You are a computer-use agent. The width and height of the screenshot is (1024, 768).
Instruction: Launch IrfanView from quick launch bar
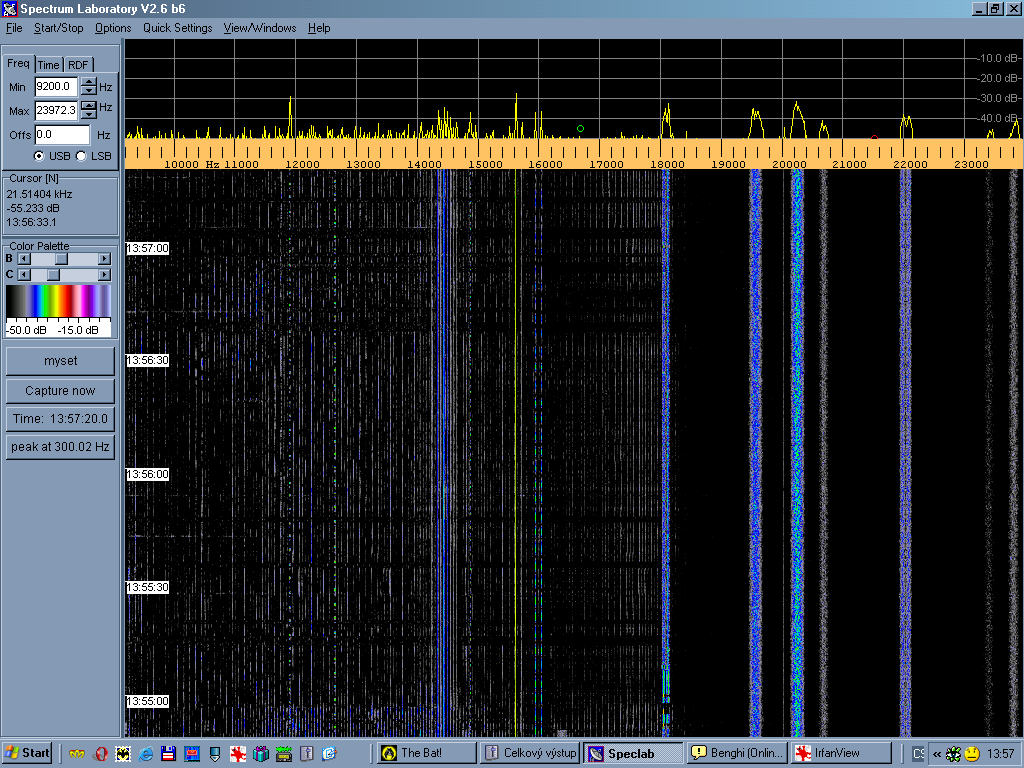point(238,754)
